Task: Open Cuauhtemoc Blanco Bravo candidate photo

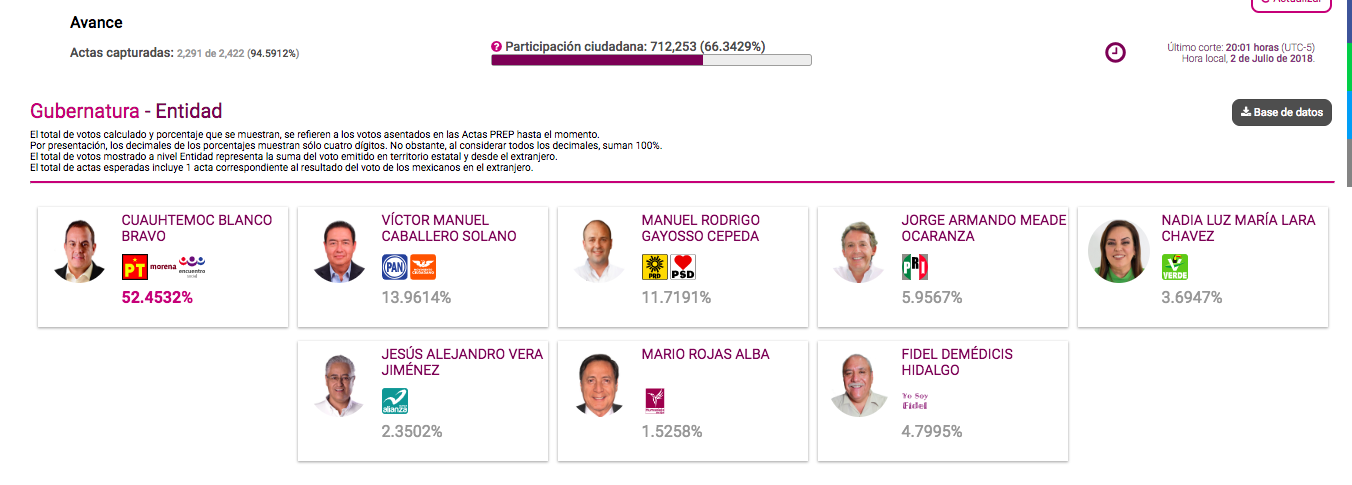Action: pyautogui.click(x=79, y=251)
